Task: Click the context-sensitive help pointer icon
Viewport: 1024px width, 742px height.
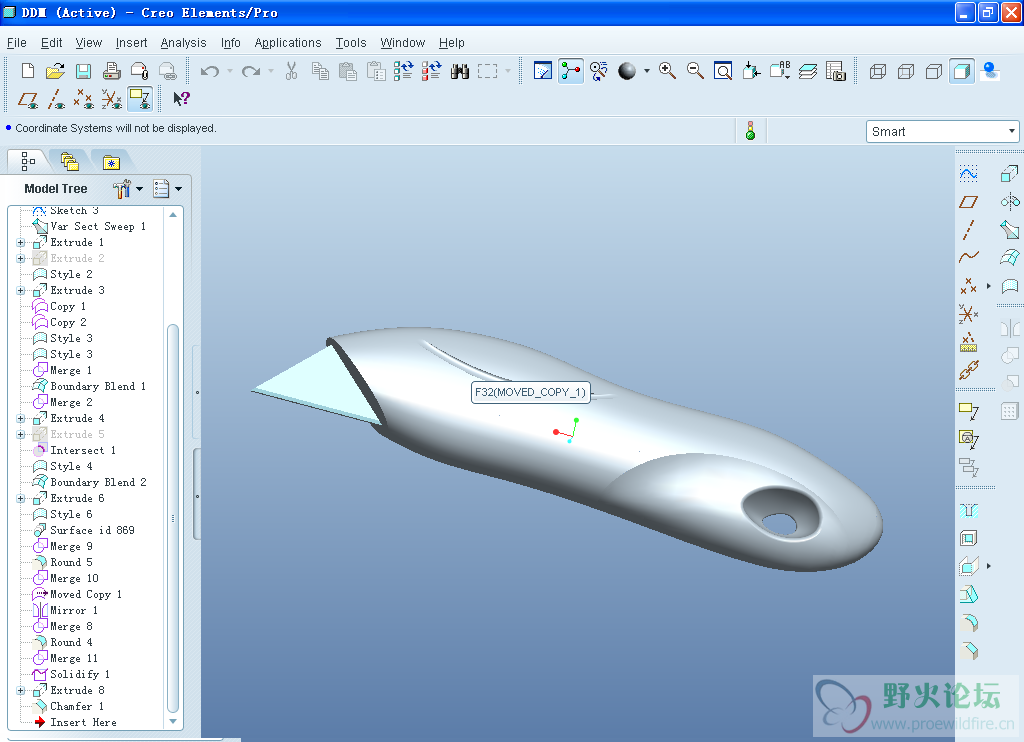Action: point(181,99)
